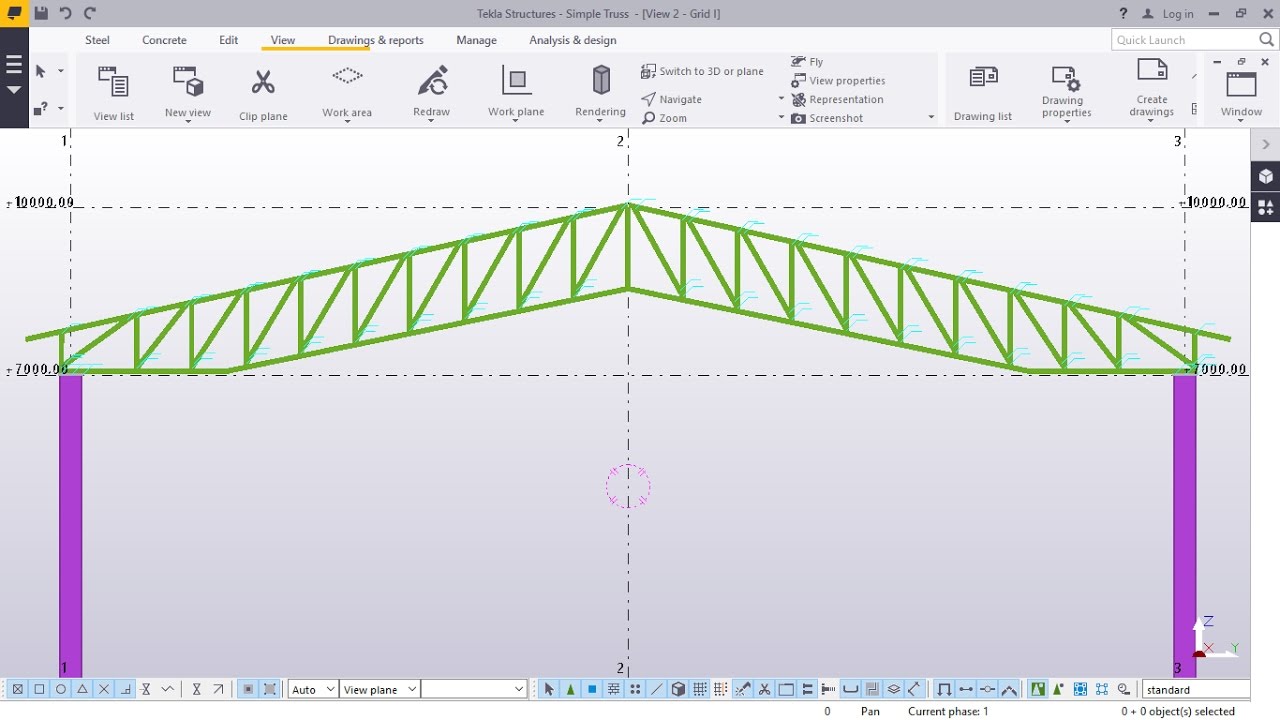
Task: Click the Clip plane scissors icon
Action: coord(263,82)
